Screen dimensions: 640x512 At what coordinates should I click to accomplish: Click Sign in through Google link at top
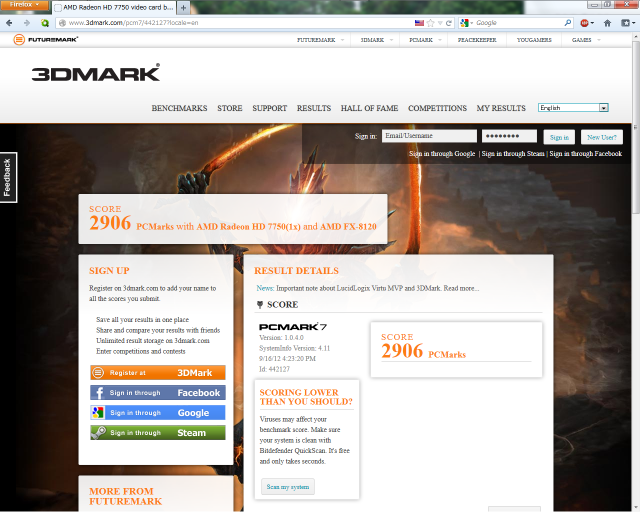pyautogui.click(x=442, y=154)
